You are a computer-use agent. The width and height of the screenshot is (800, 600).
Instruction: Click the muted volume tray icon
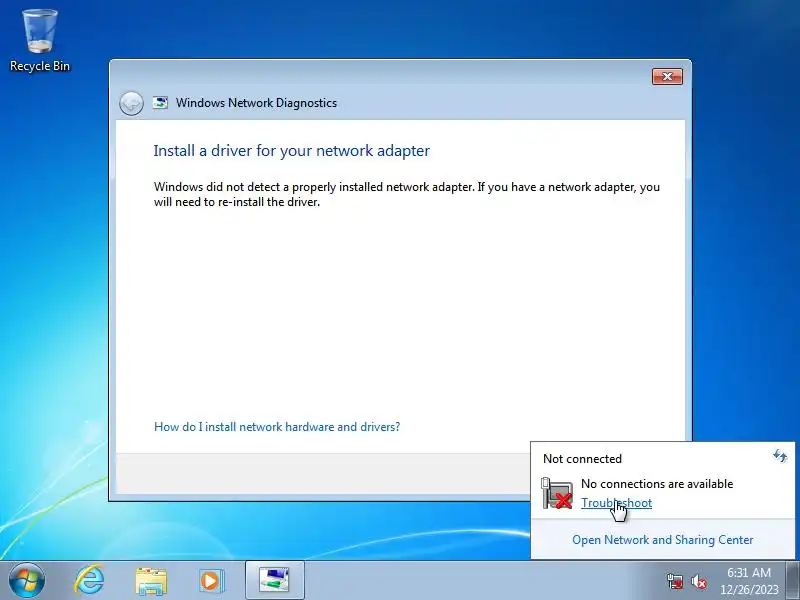tap(698, 581)
